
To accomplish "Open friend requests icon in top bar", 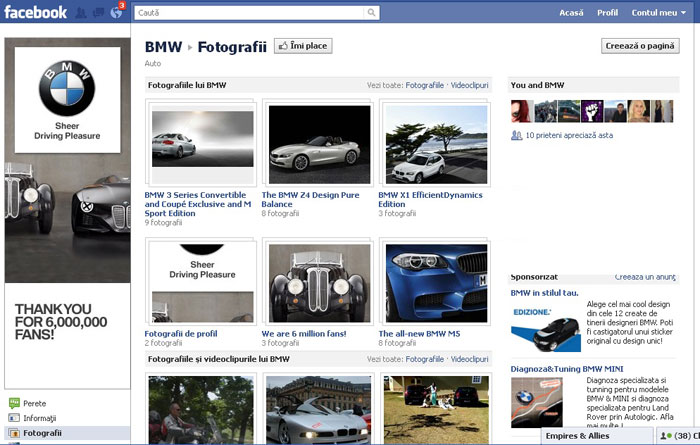I will (81, 12).
